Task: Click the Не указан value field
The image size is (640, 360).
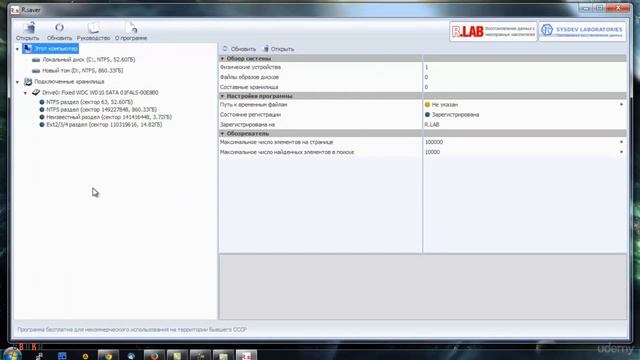Action: (524, 104)
